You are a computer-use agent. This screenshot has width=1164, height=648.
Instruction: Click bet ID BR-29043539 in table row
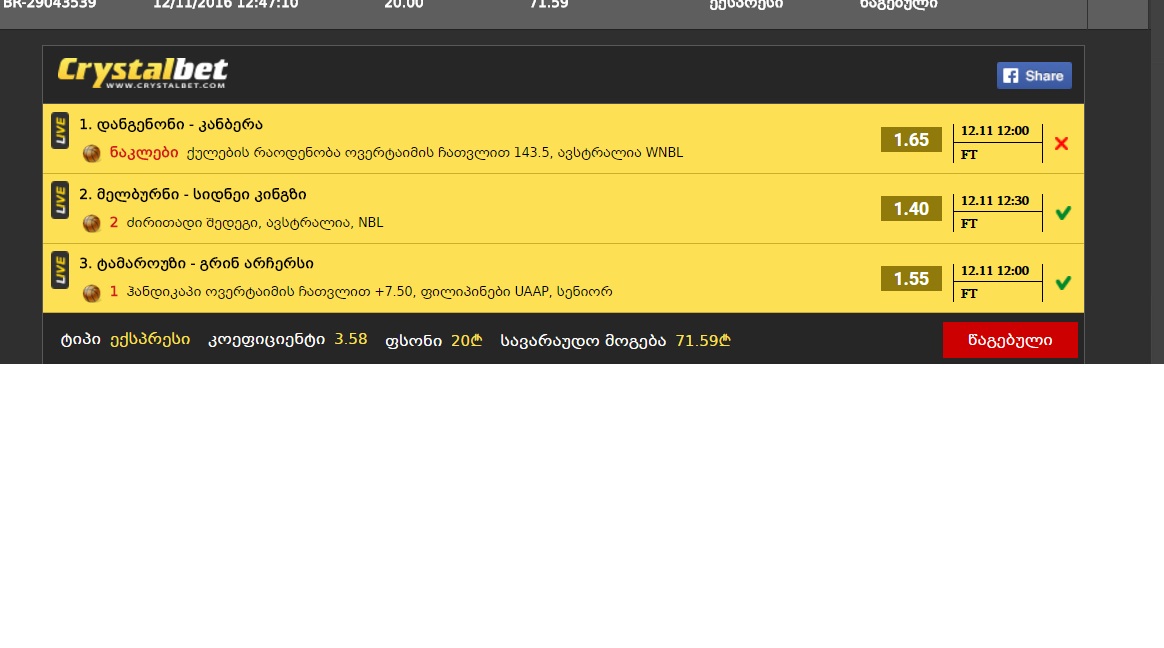click(50, 4)
